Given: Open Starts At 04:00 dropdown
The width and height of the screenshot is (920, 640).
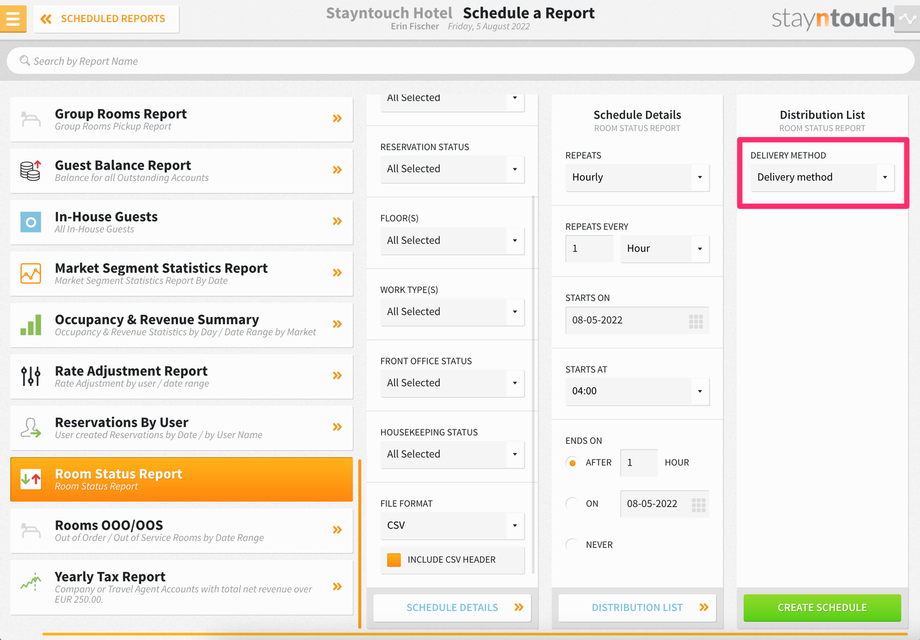Looking at the screenshot, I should 637,391.
